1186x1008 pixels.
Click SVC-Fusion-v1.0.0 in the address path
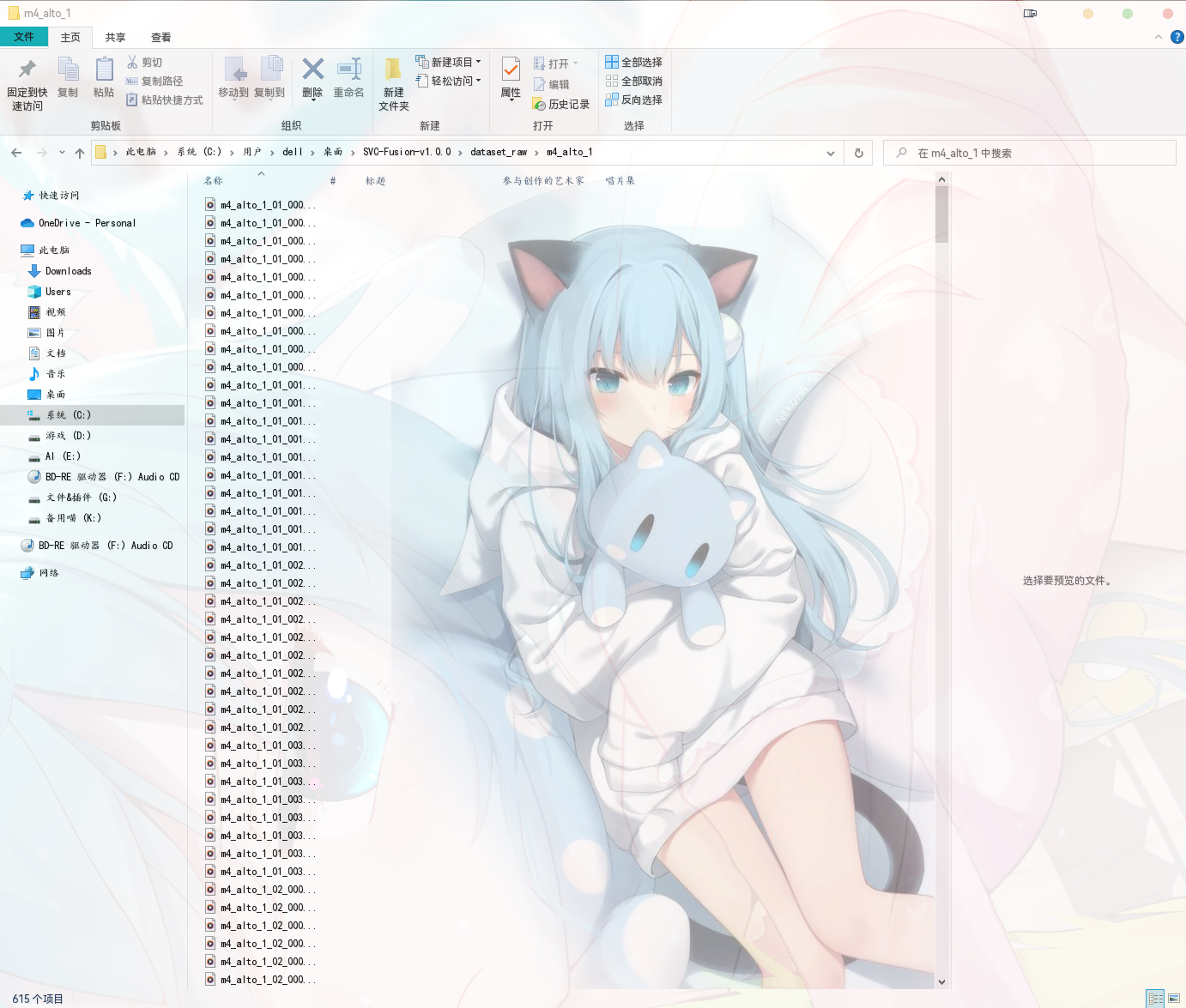tap(407, 152)
